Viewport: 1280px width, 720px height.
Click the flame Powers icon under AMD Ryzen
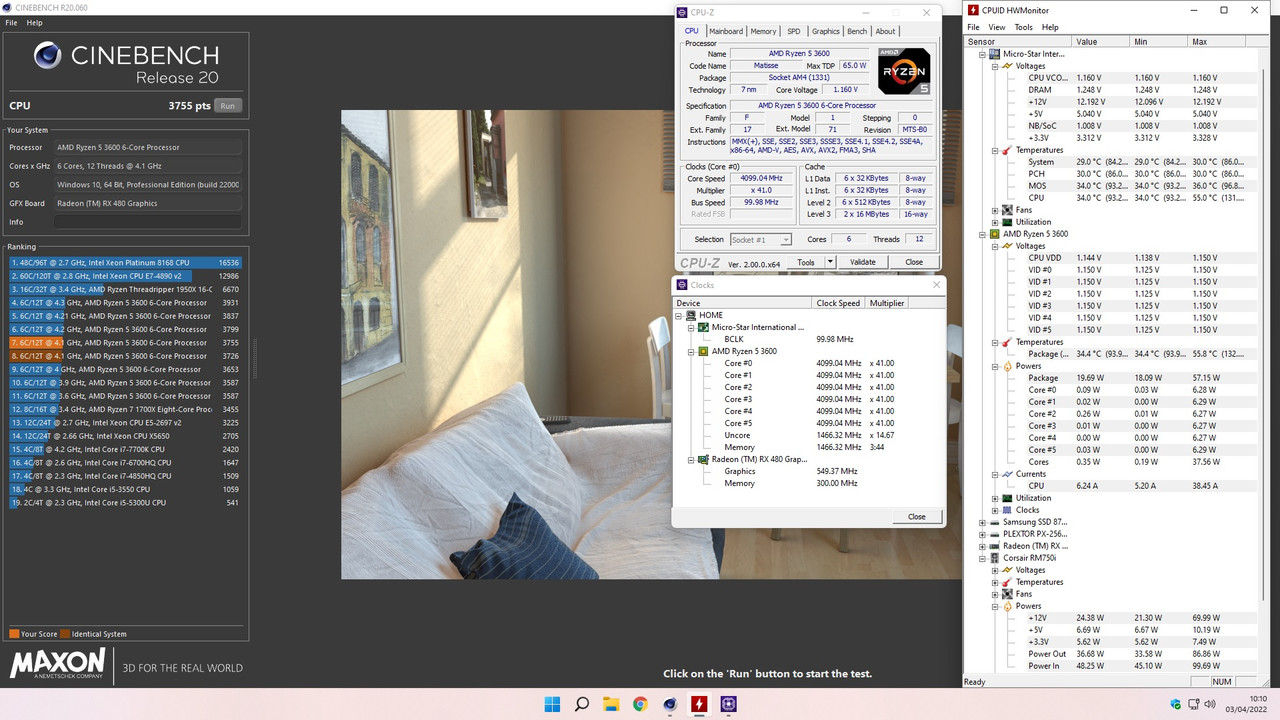coord(1007,366)
